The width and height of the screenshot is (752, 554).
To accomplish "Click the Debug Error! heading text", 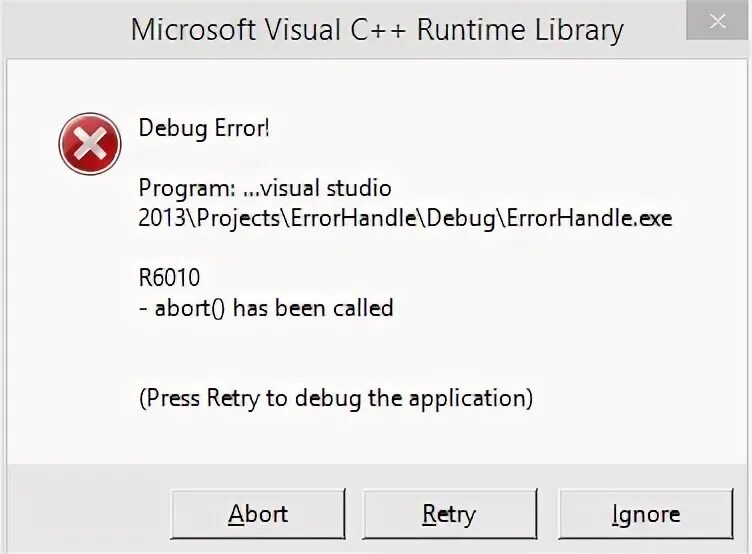I will click(x=204, y=129).
